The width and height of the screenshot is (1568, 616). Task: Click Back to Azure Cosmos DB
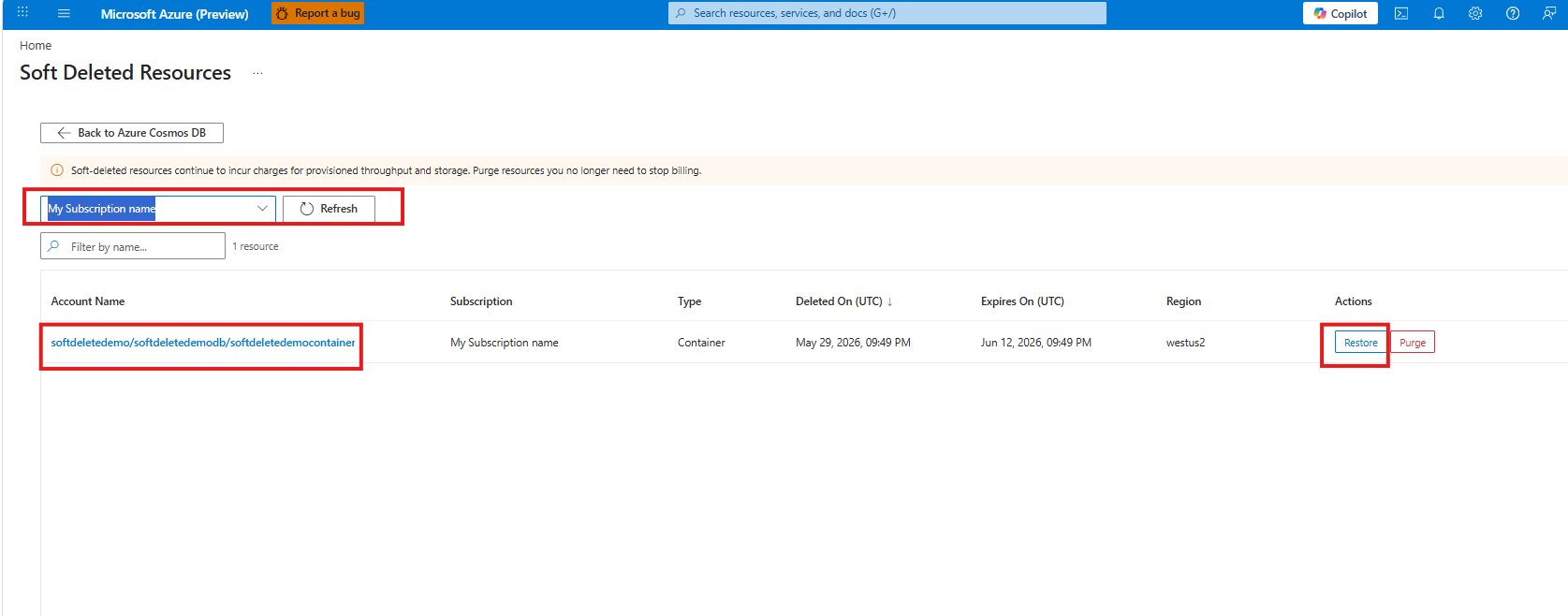[132, 133]
